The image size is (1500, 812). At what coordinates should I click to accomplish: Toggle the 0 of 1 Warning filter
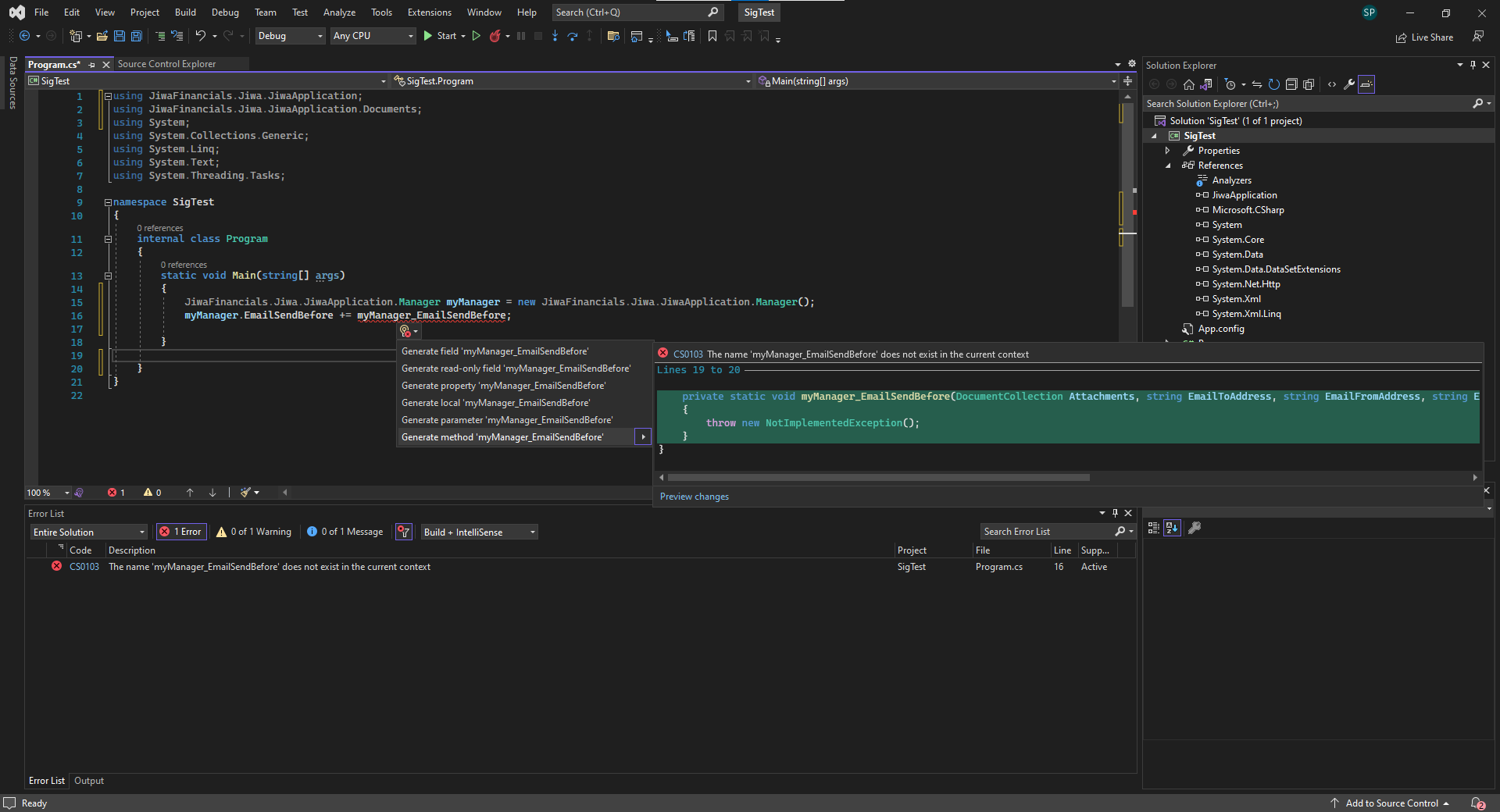254,532
